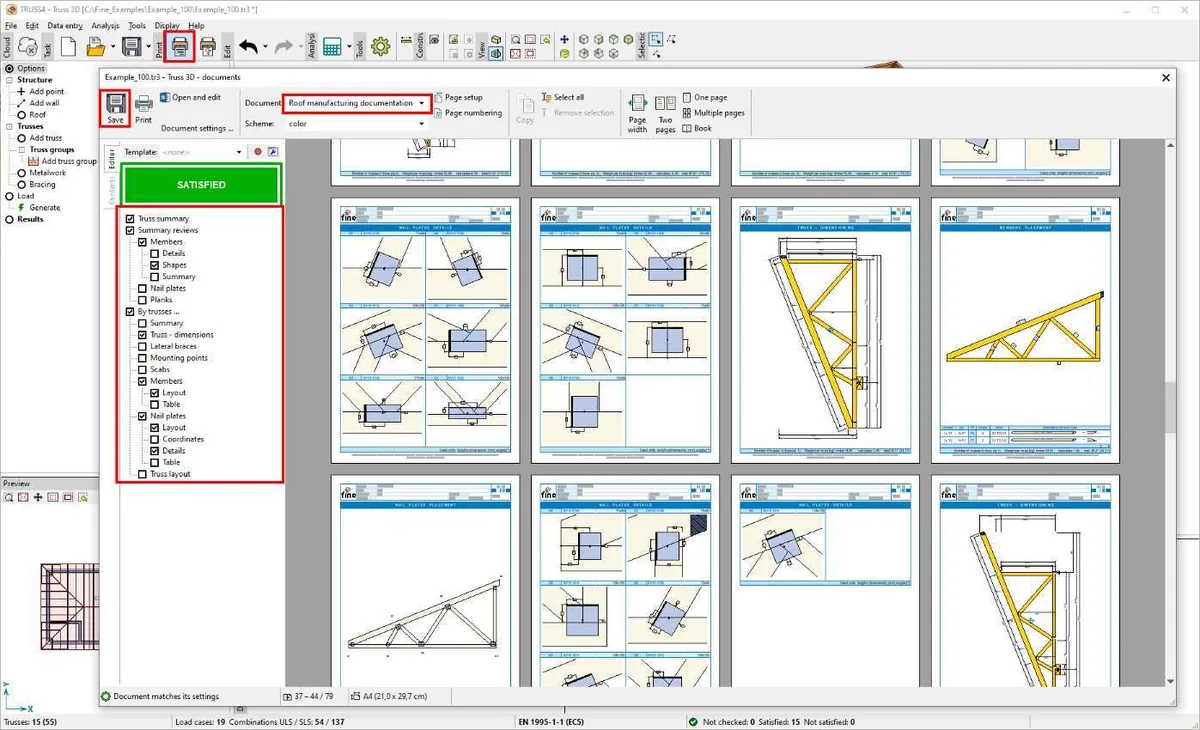Click the blue move-arrows icon in Preview panel
This screenshot has height=730, width=1200.
point(38,497)
